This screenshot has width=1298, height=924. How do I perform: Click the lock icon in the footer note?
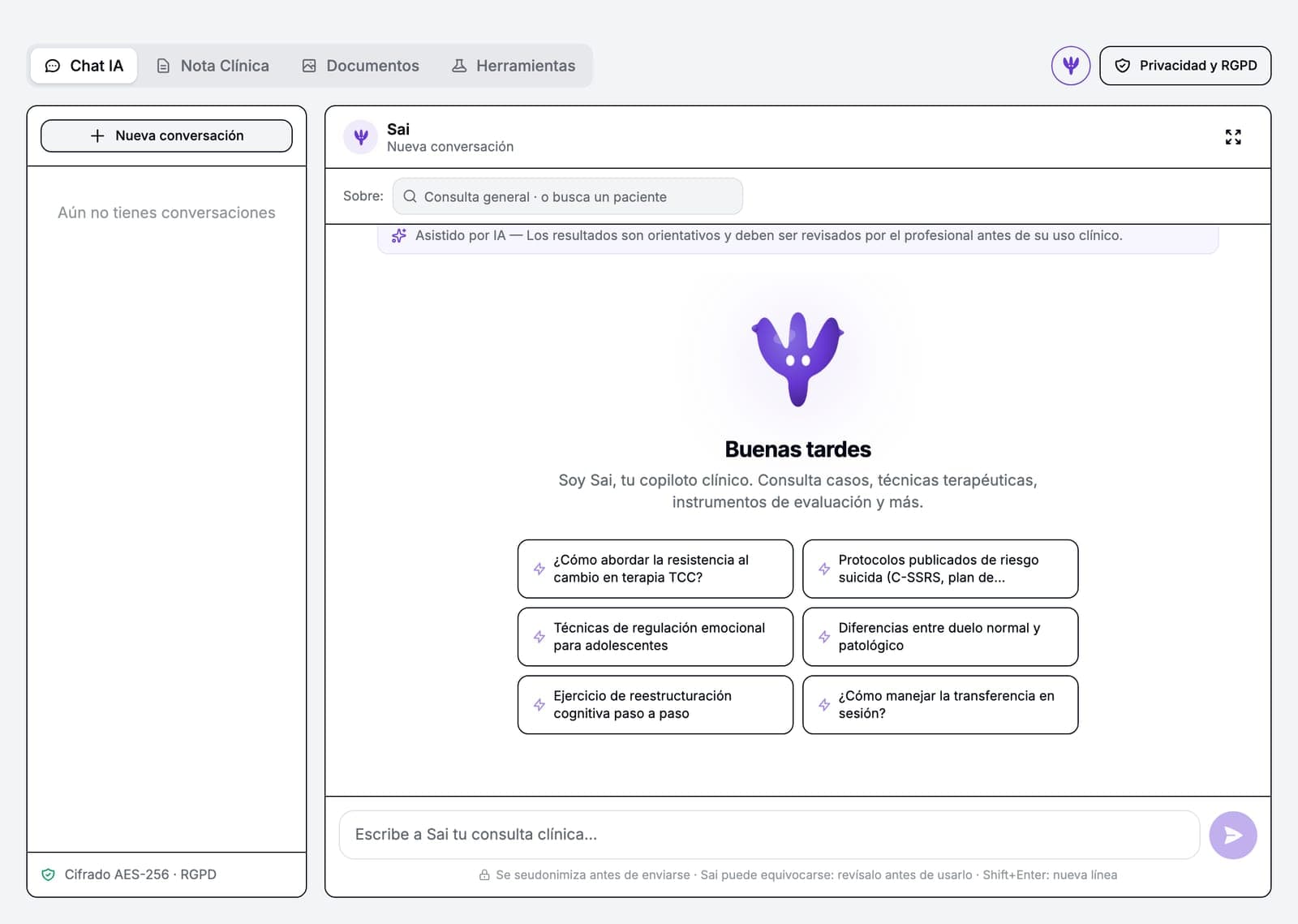(484, 875)
